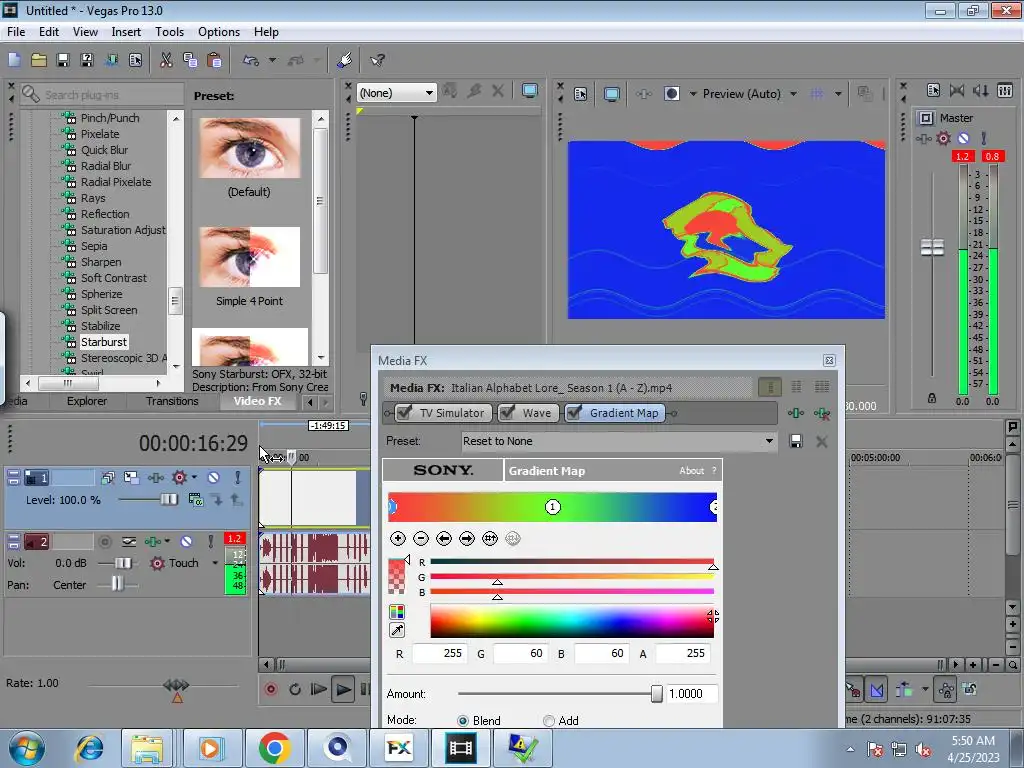Click the Video preview on external monitor icon
1024x768 pixels.
[x=612, y=93]
